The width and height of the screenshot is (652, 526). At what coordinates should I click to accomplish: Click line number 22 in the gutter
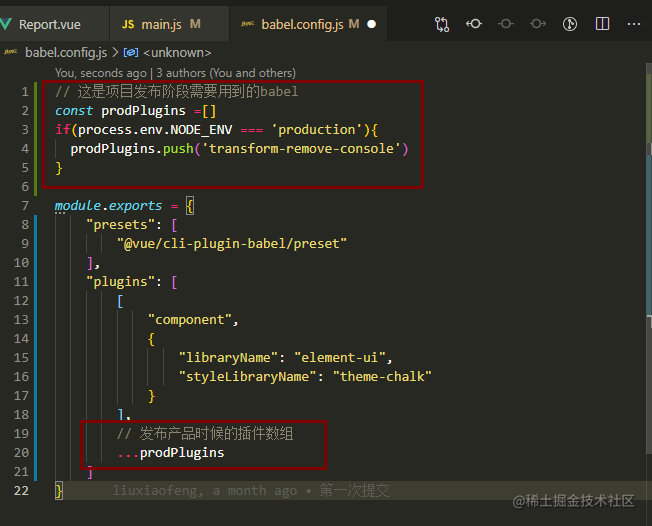click(x=21, y=491)
